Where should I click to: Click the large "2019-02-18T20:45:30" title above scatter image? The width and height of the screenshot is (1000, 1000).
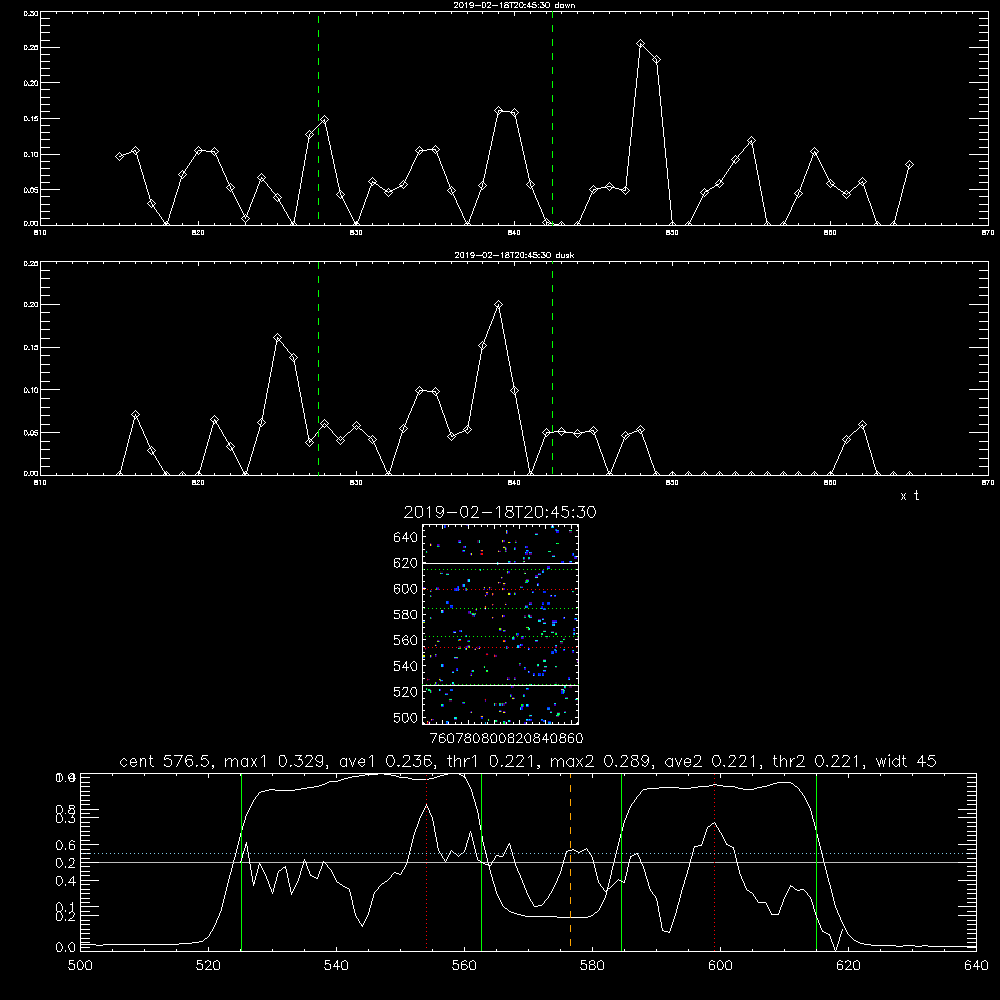point(500,512)
